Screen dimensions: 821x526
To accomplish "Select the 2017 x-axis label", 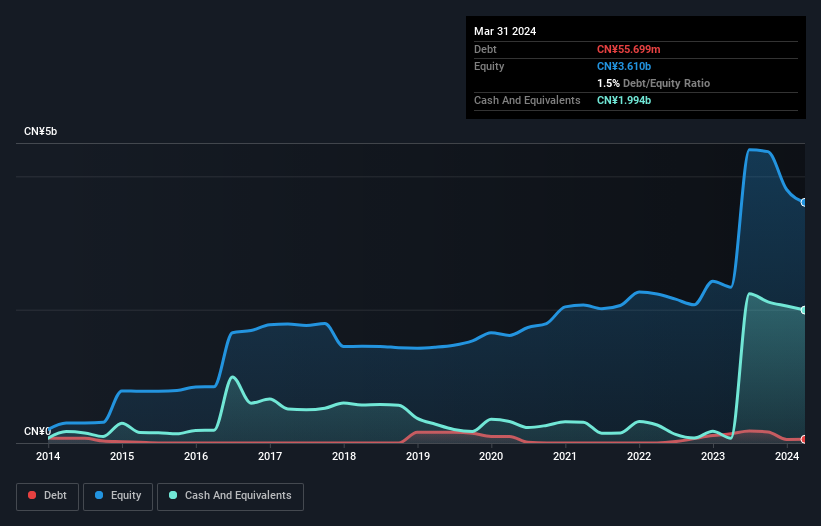I will [x=270, y=456].
